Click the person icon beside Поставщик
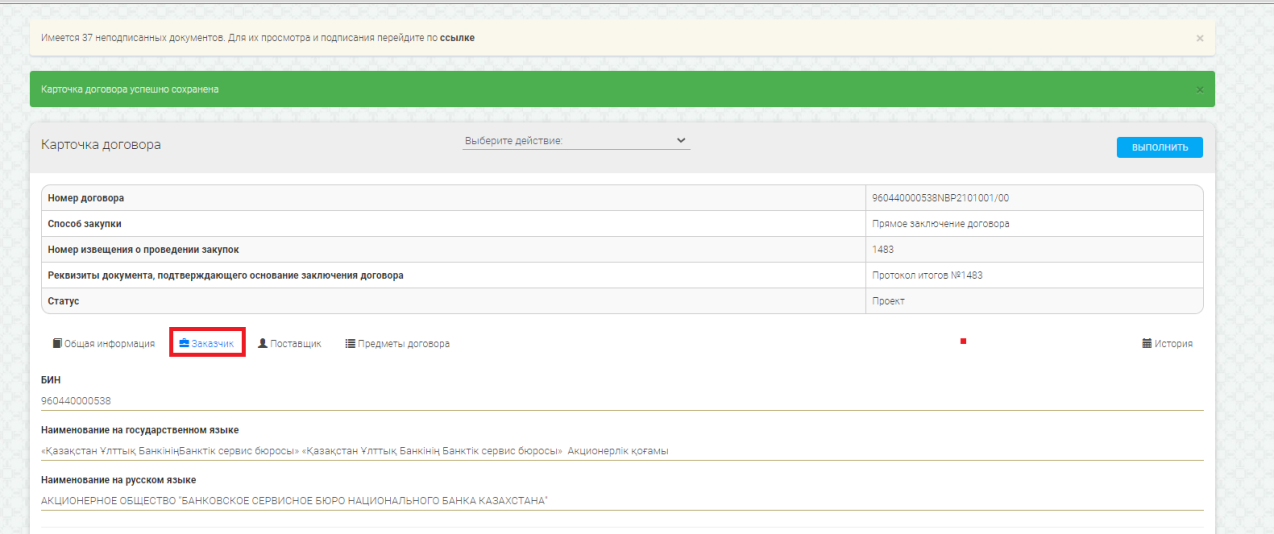This screenshot has width=1274, height=534. click(263, 344)
